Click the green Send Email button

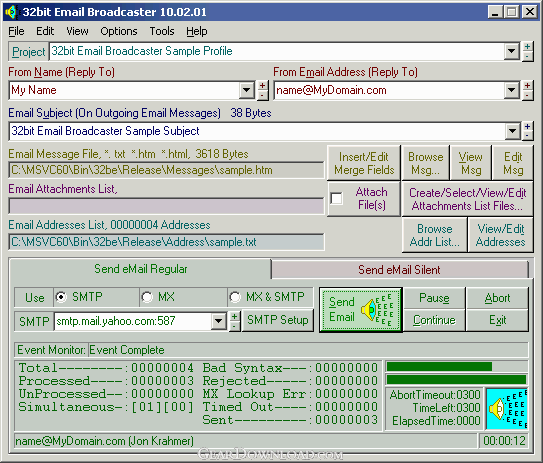click(x=360, y=310)
